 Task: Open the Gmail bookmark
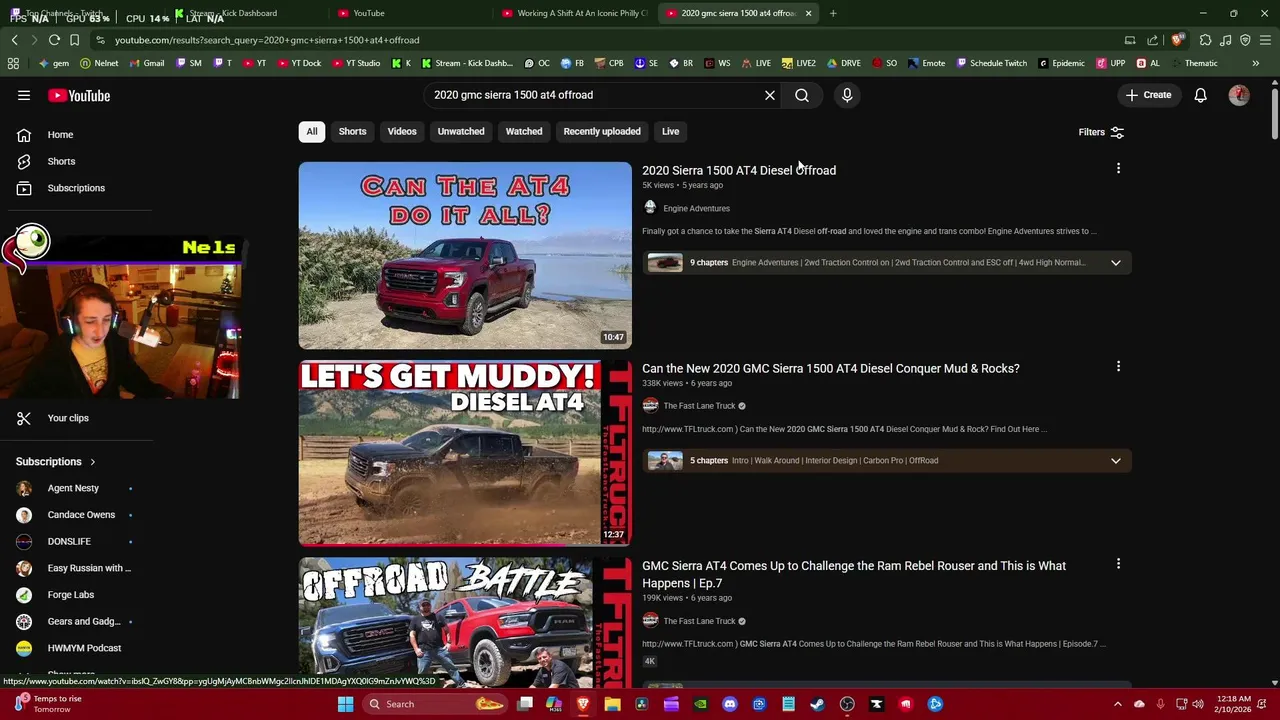146,63
